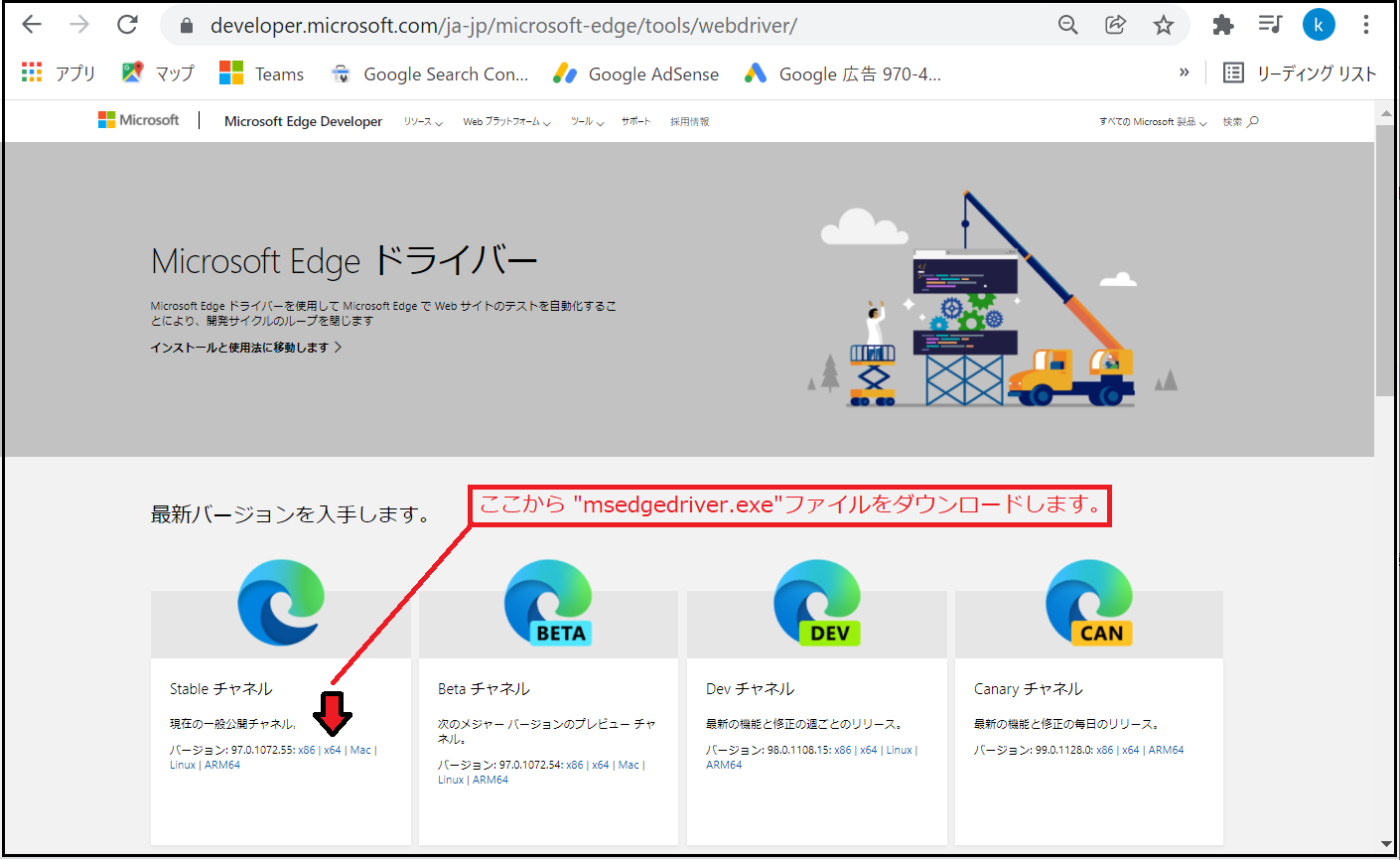This screenshot has width=1400, height=860.
Task: Expand the Web プラットフォーム dropdown menu
Action: [x=506, y=121]
